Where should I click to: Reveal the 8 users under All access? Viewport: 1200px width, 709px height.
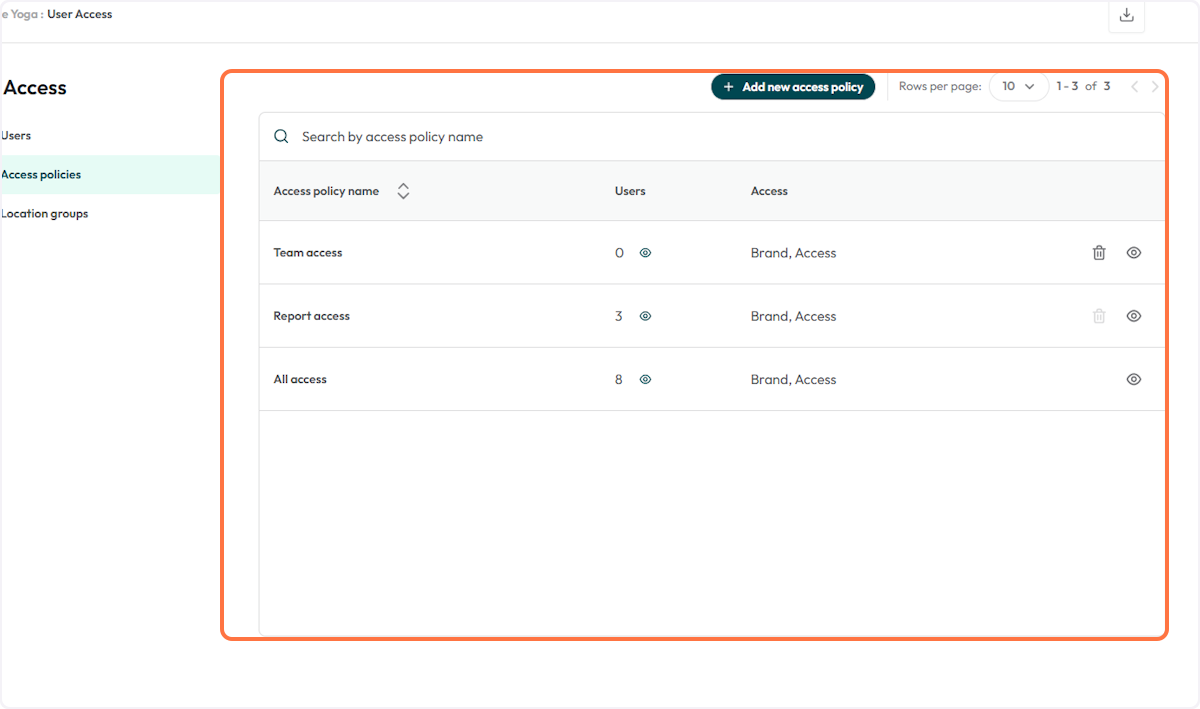click(x=645, y=379)
